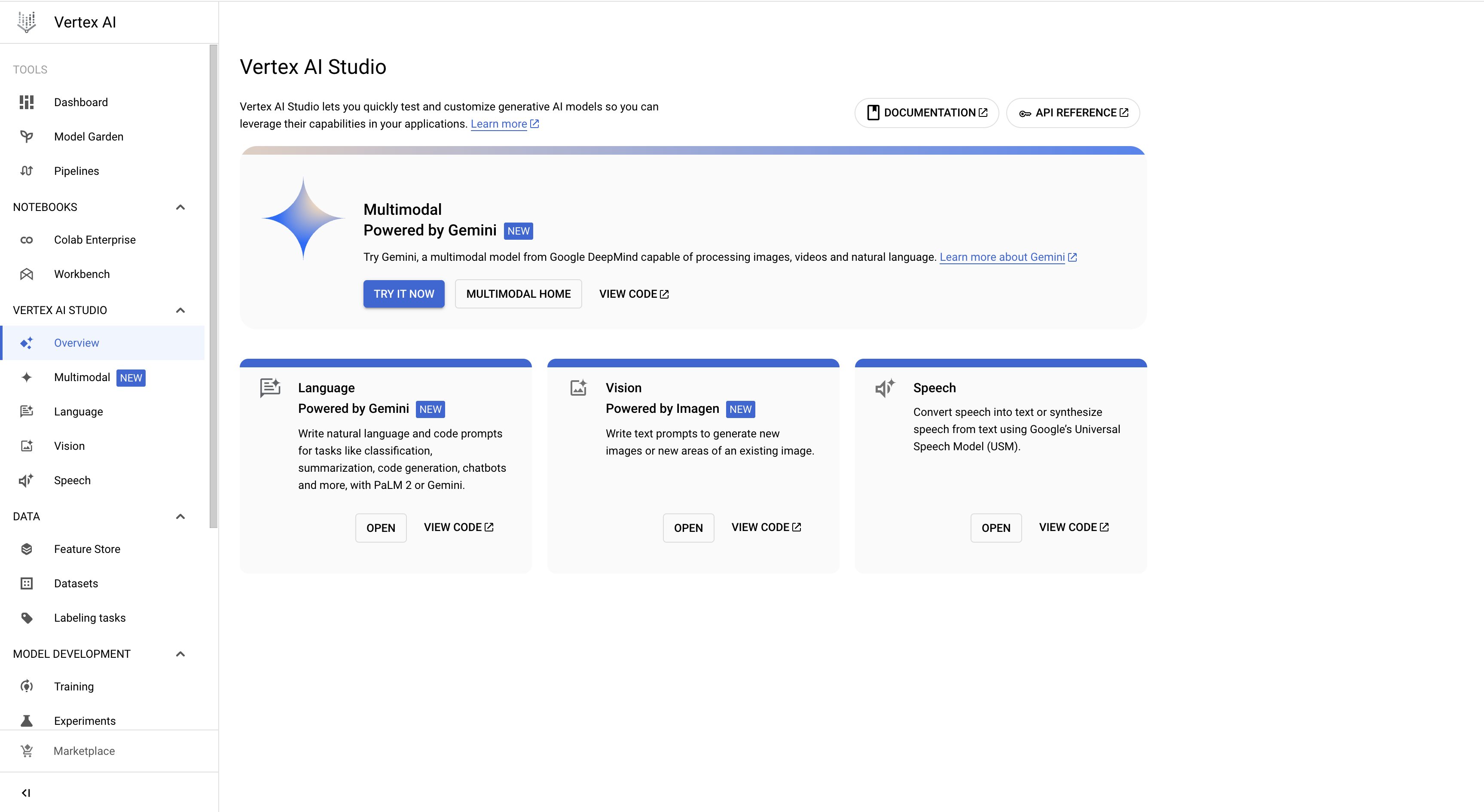Click View Code on Vision card
The image size is (1484, 812).
(x=766, y=527)
